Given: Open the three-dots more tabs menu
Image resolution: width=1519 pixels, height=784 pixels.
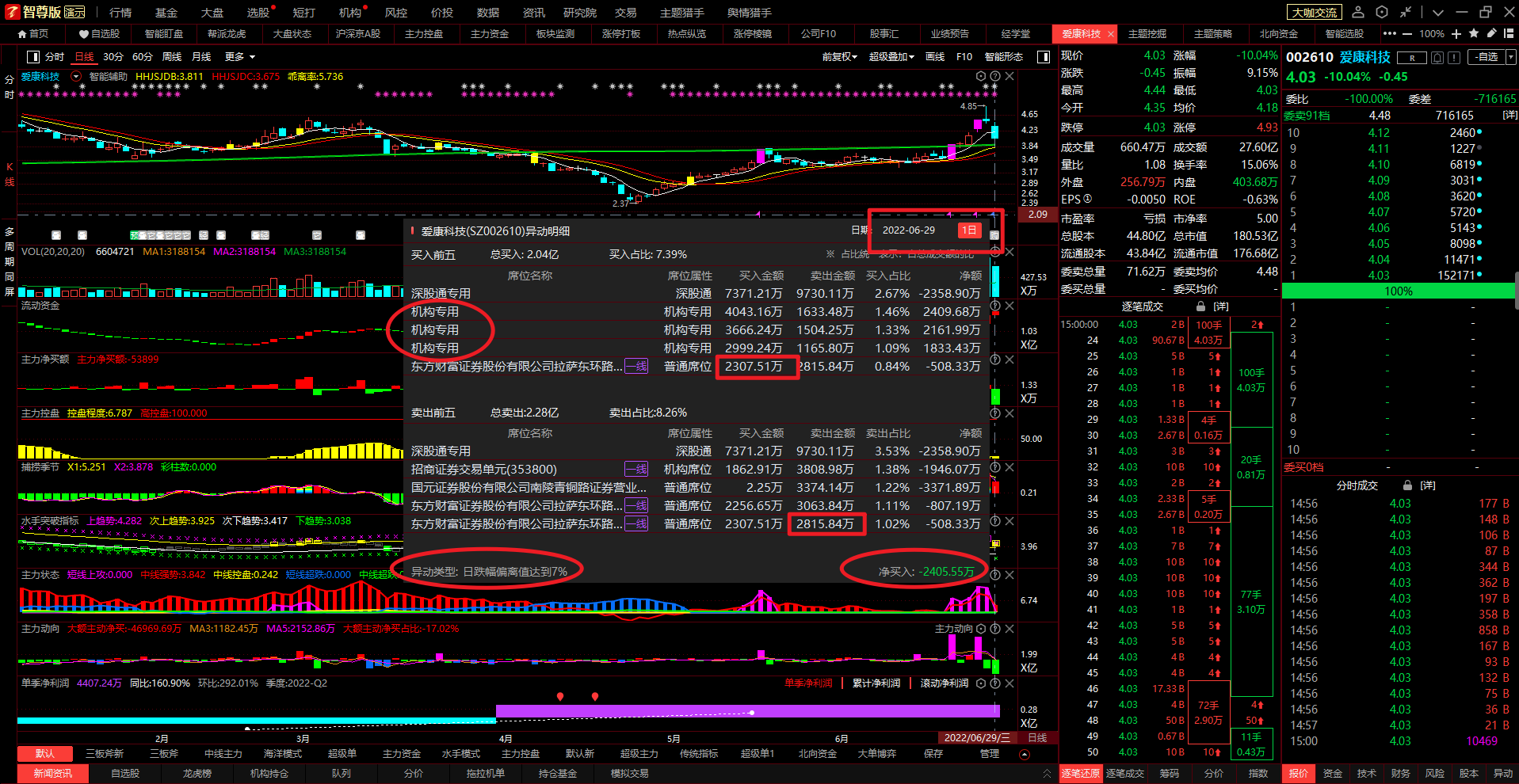Looking at the screenshot, I should tap(1390, 33).
